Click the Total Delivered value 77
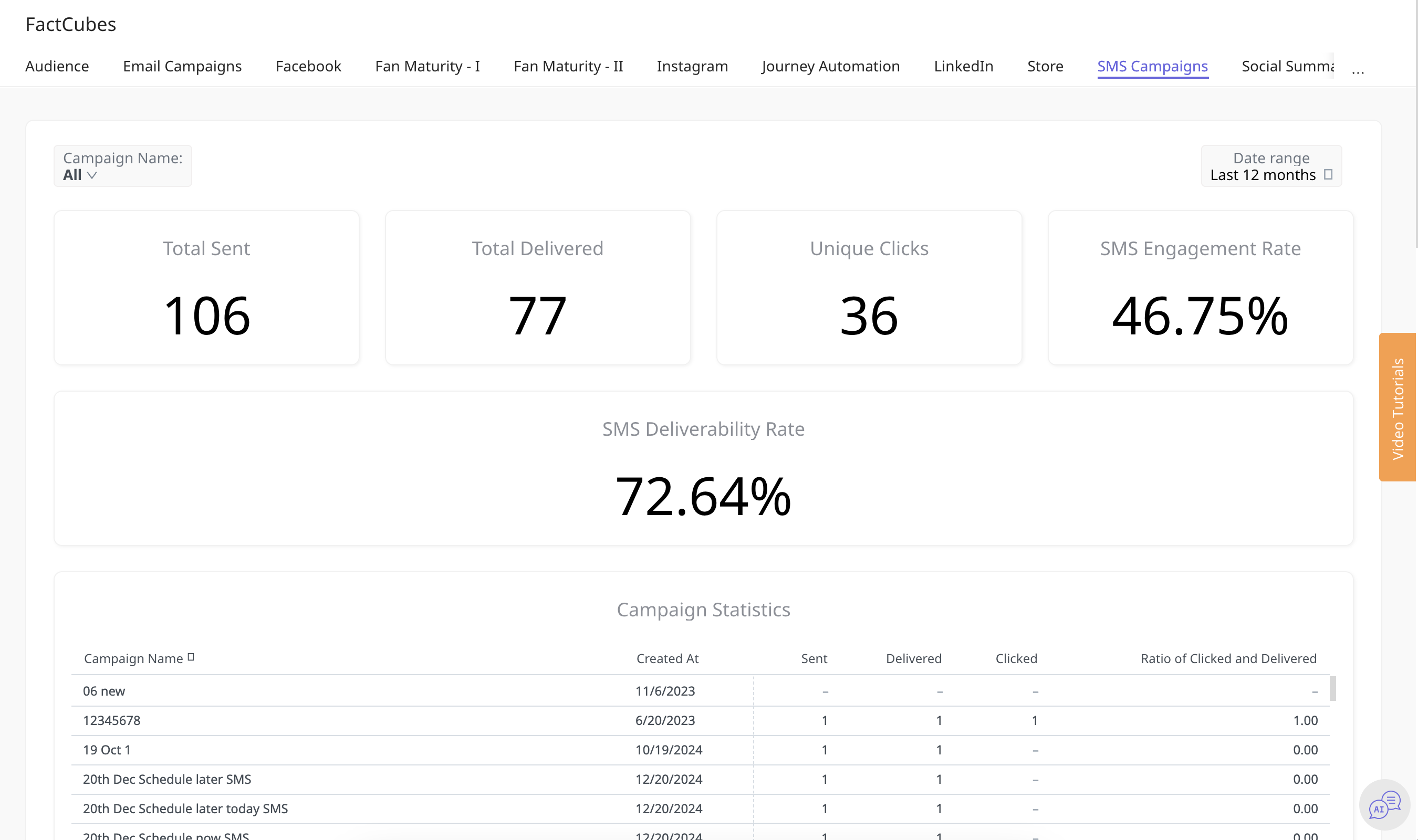This screenshot has width=1418, height=840. point(538,316)
